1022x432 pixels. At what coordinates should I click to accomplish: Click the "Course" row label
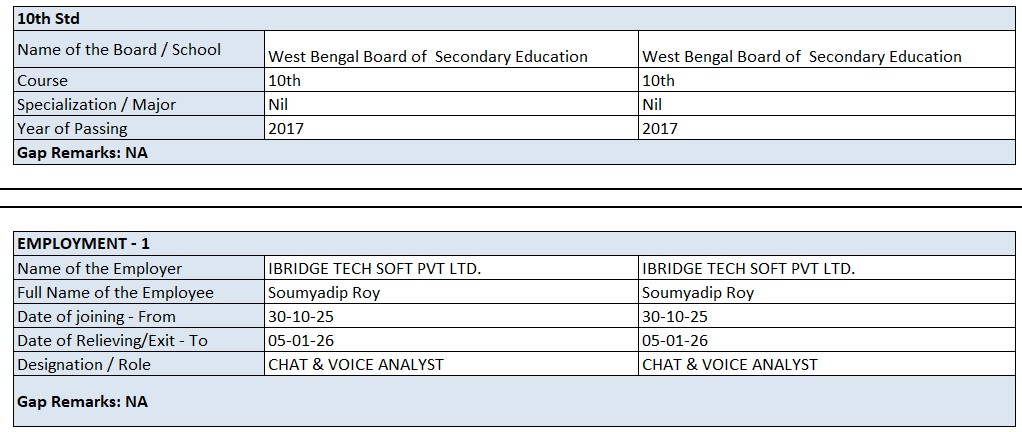click(43, 81)
